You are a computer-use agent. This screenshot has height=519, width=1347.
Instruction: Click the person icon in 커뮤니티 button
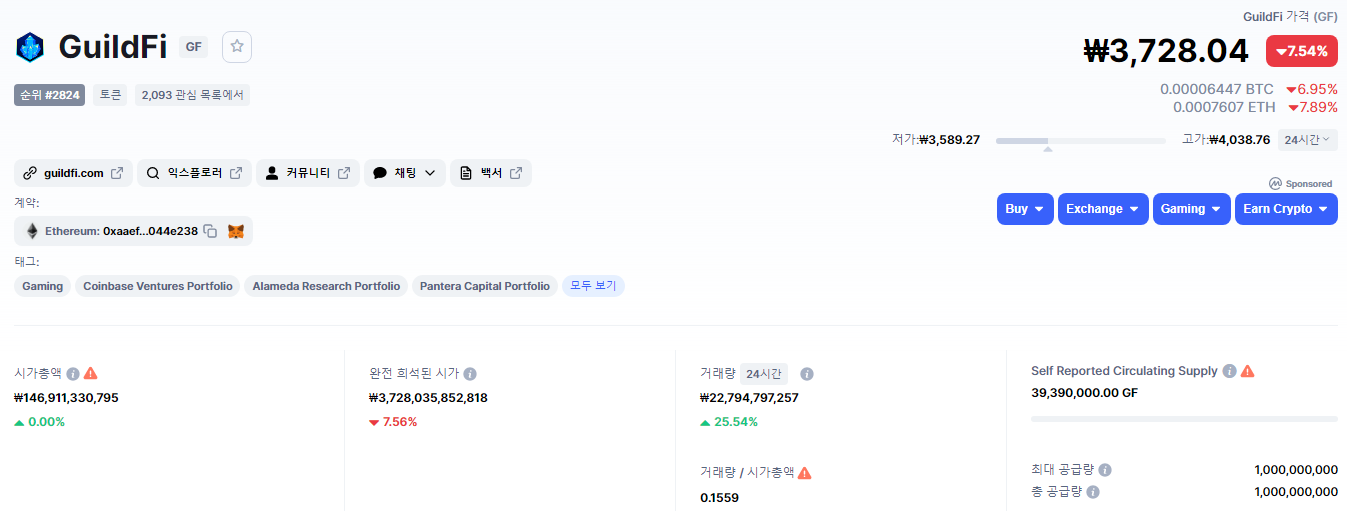272,173
